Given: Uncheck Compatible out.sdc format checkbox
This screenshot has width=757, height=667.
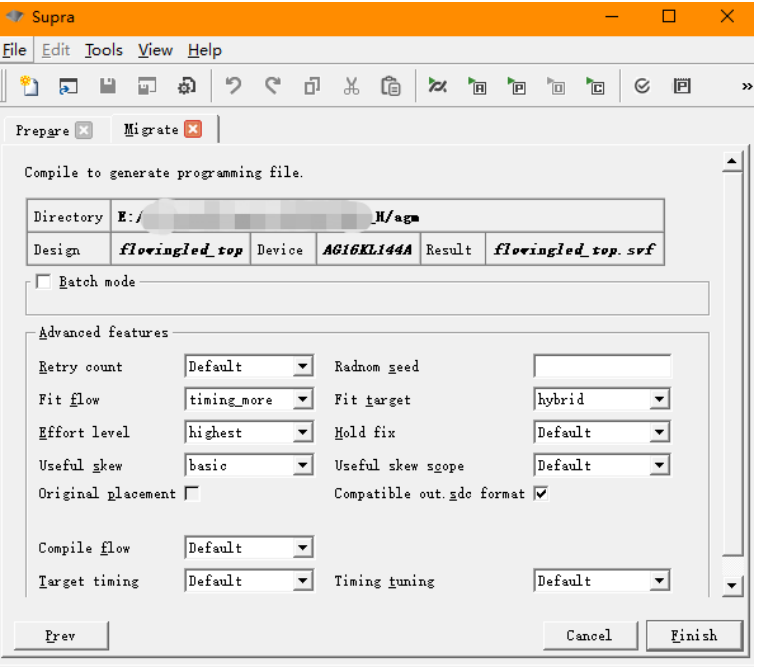Looking at the screenshot, I should [541, 493].
